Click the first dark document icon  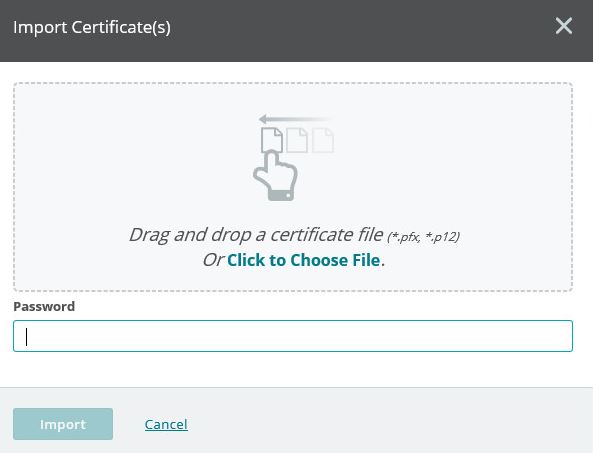pos(272,140)
